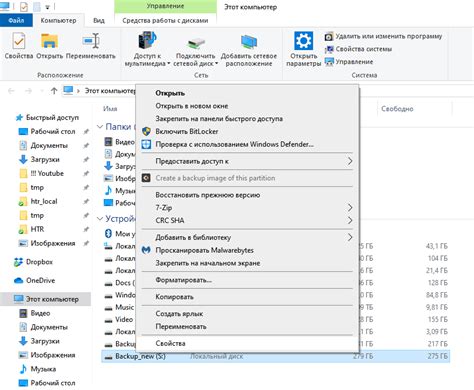Choose Форматировать... from the context menu
This screenshot has height=390, width=474.
click(x=183, y=280)
